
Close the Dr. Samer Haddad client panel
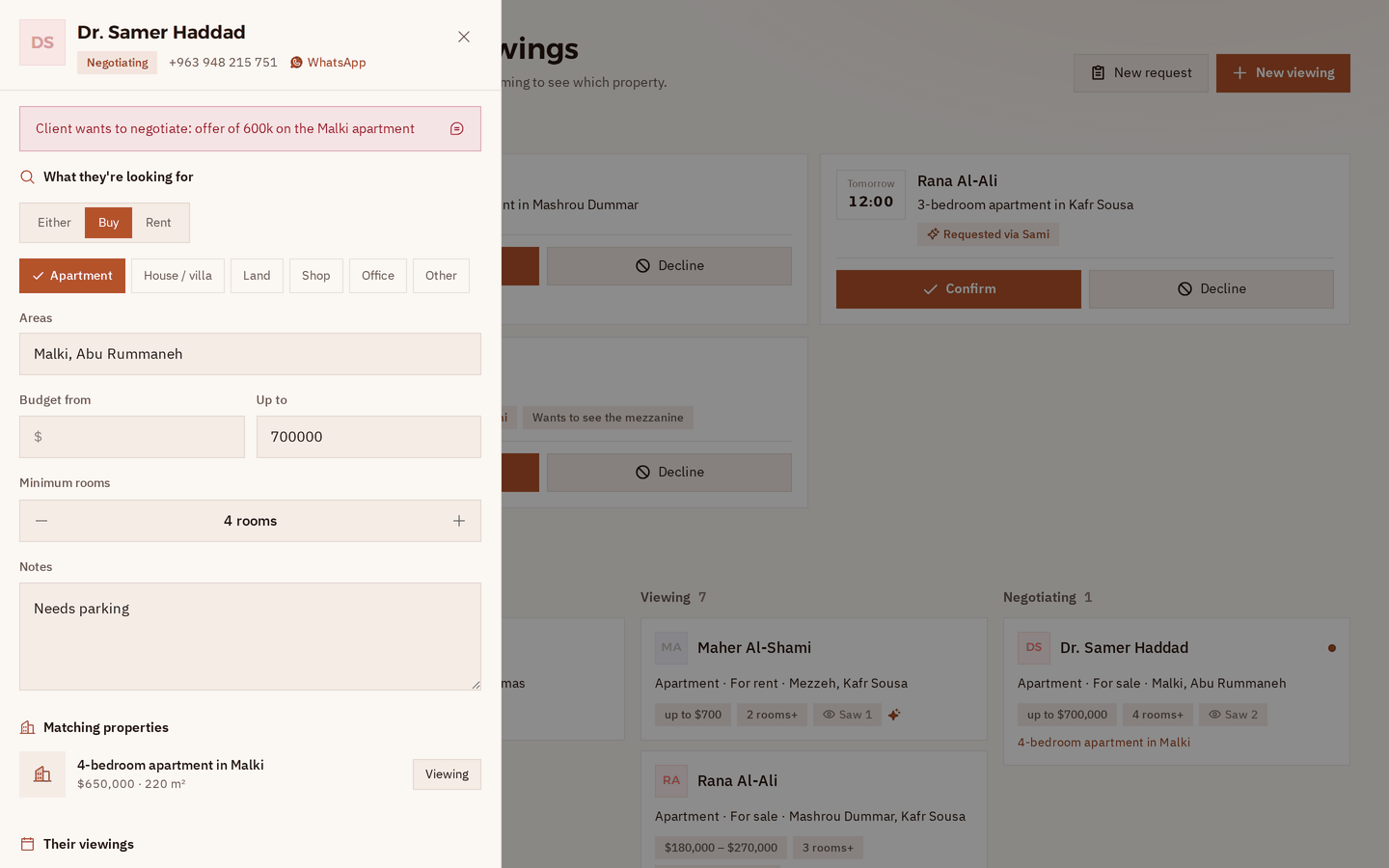tap(464, 37)
